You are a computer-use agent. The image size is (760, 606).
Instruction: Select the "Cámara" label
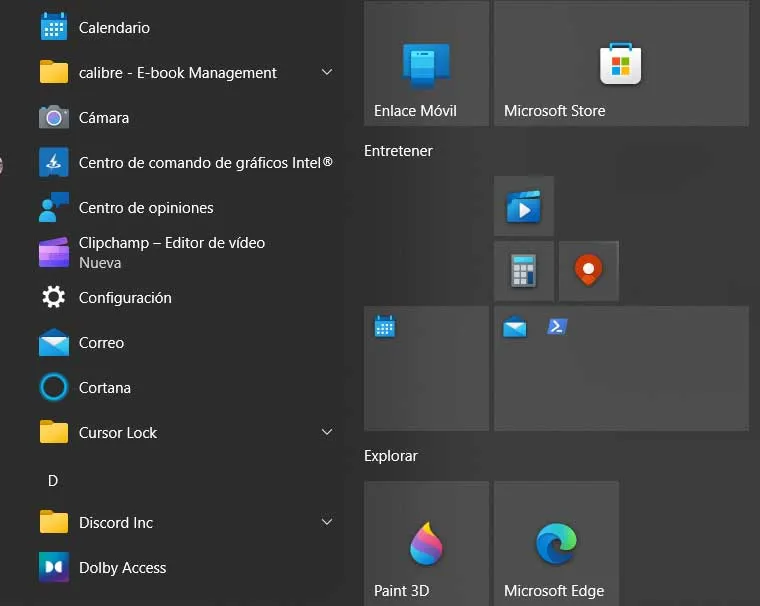coord(104,118)
